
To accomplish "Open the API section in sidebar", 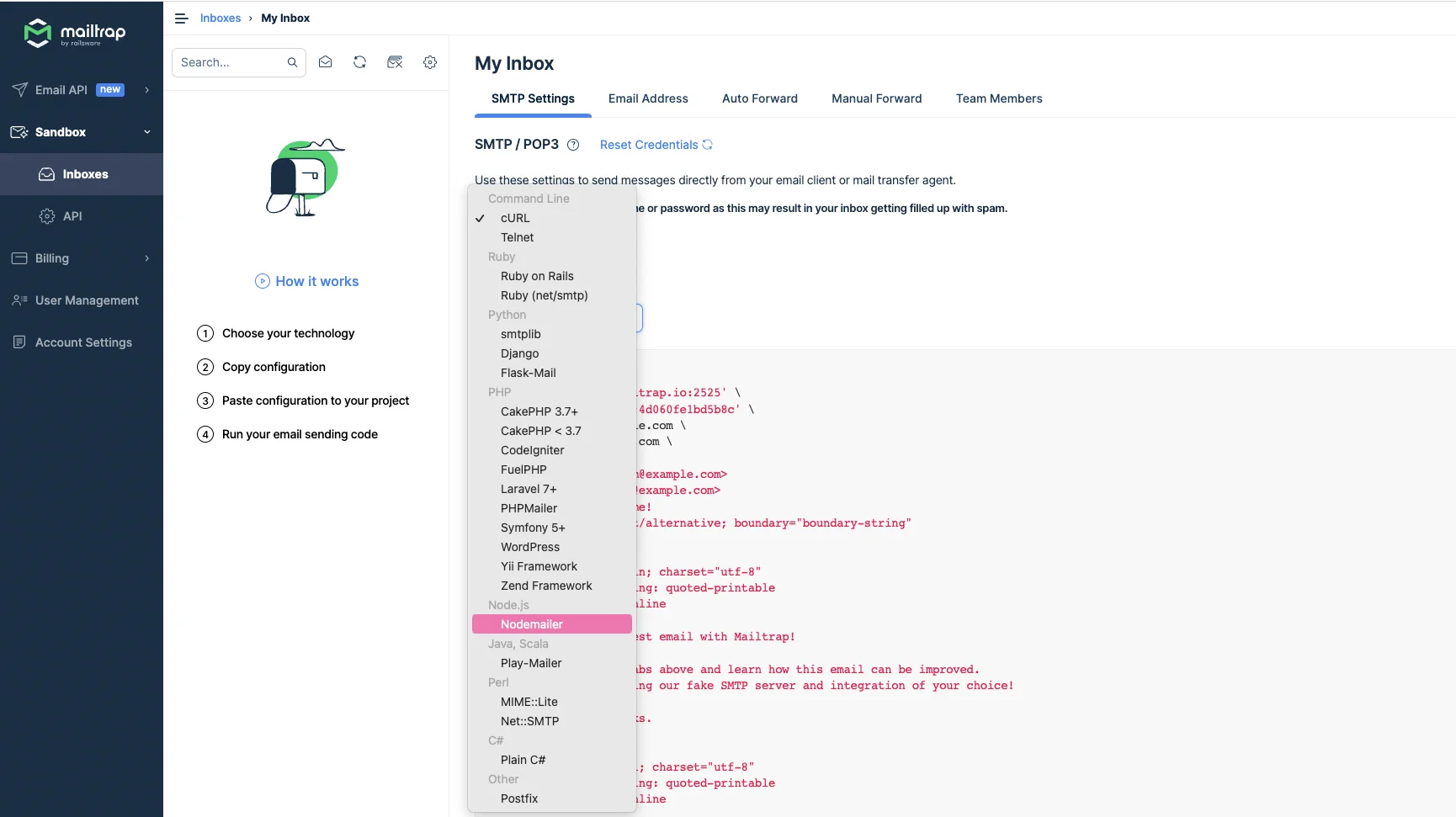I will [72, 216].
